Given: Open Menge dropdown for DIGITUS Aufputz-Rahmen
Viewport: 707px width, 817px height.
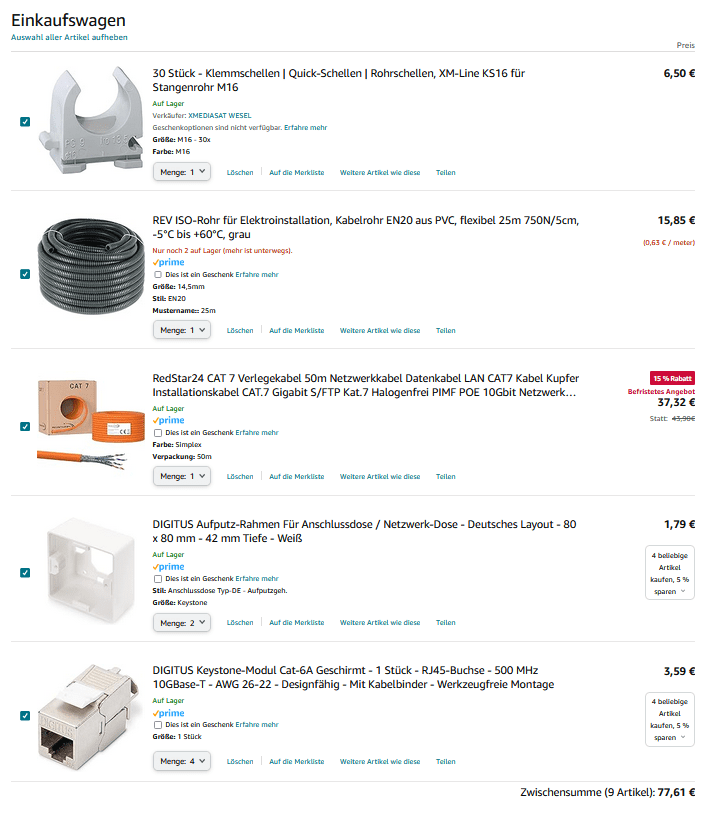Looking at the screenshot, I should pos(182,623).
